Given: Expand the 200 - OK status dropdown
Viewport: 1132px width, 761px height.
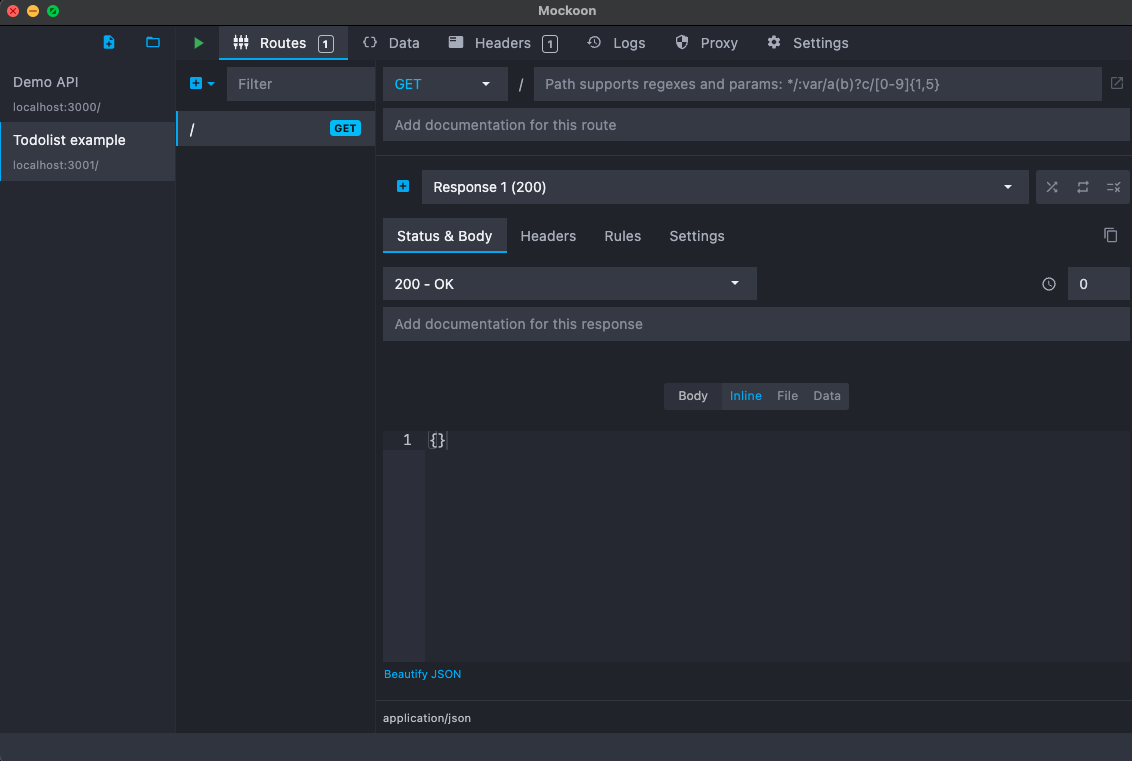Looking at the screenshot, I should [569, 284].
